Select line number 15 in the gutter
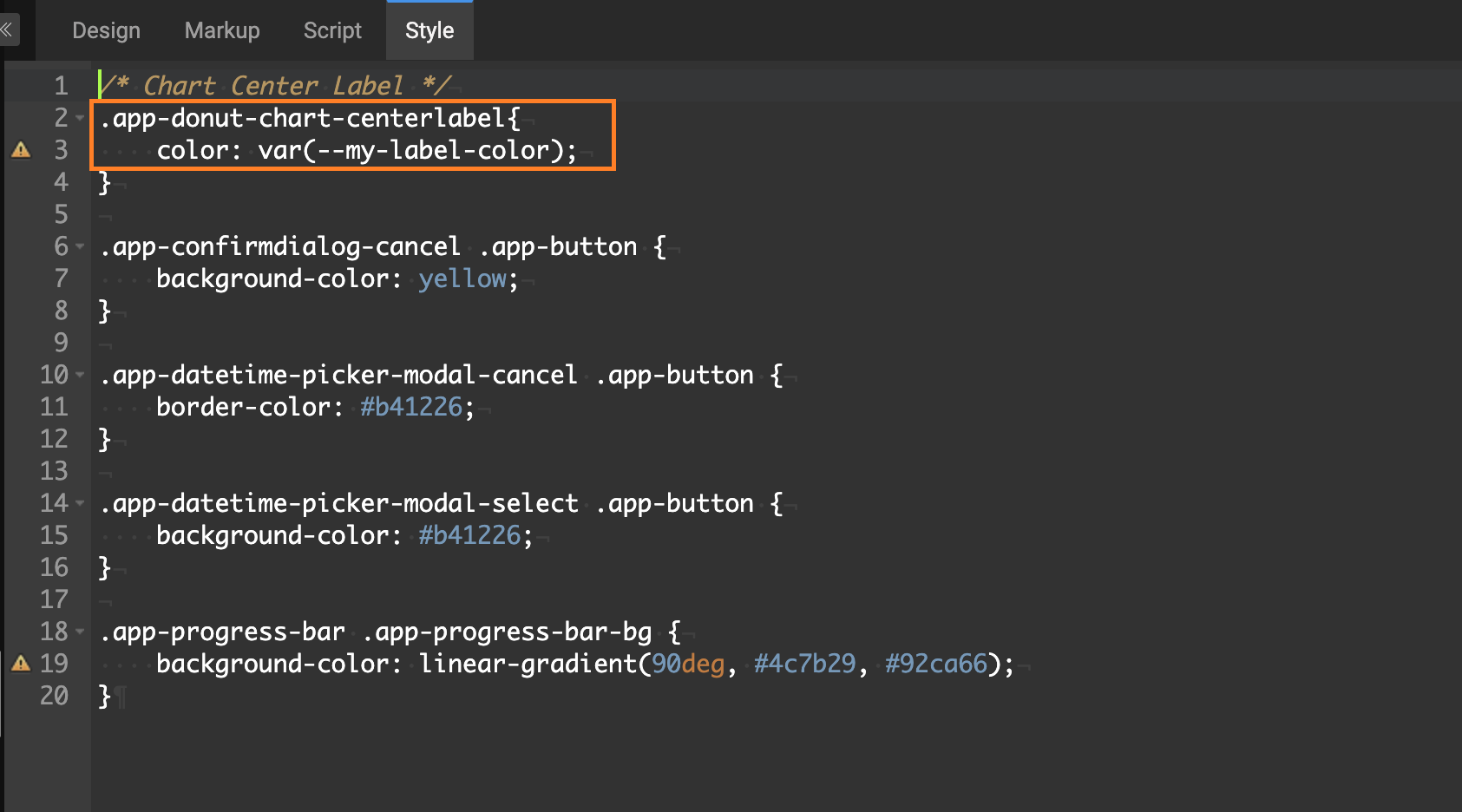This screenshot has width=1462, height=812. (x=55, y=535)
